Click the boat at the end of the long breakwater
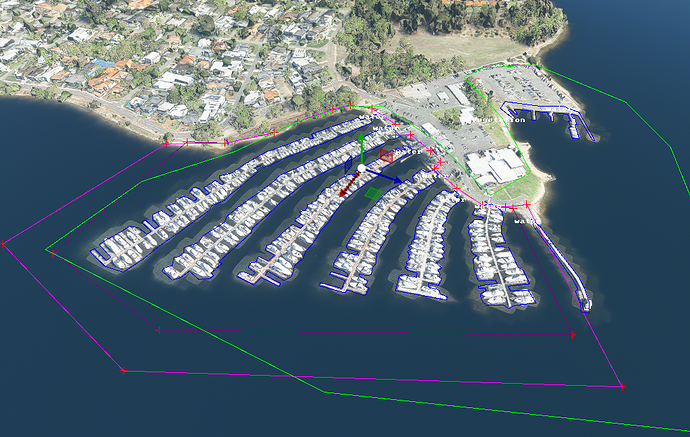 [x=586, y=305]
